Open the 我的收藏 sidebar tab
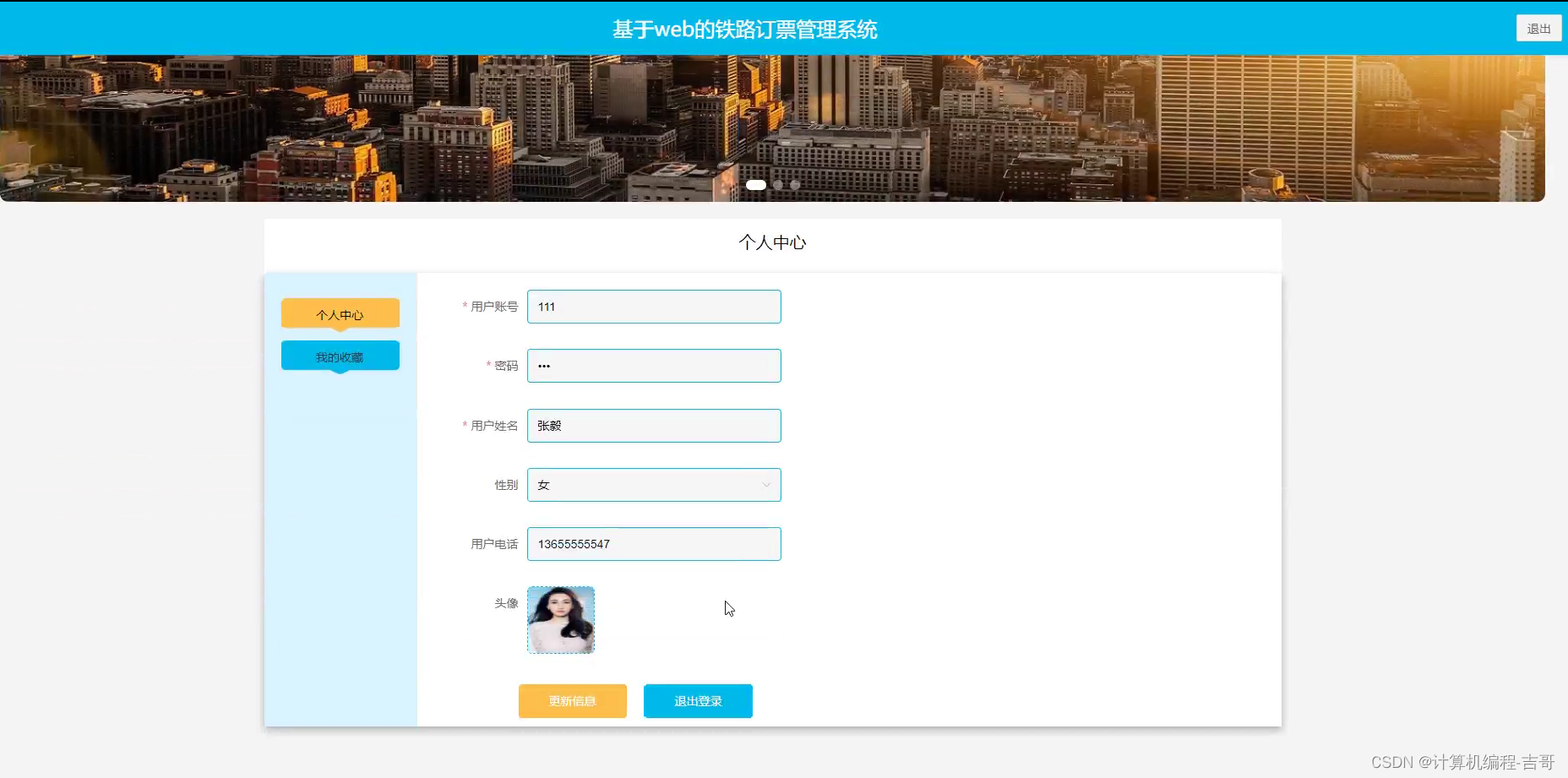 click(x=340, y=356)
